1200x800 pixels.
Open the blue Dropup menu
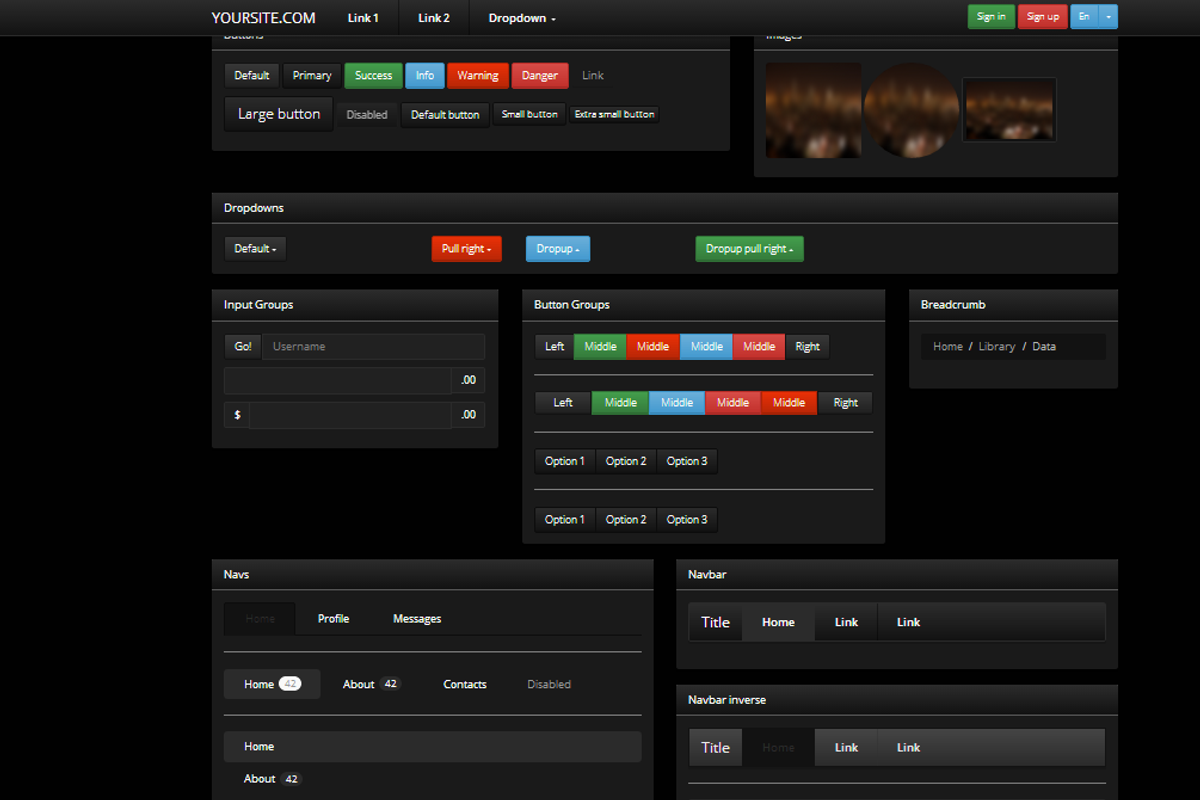(557, 248)
